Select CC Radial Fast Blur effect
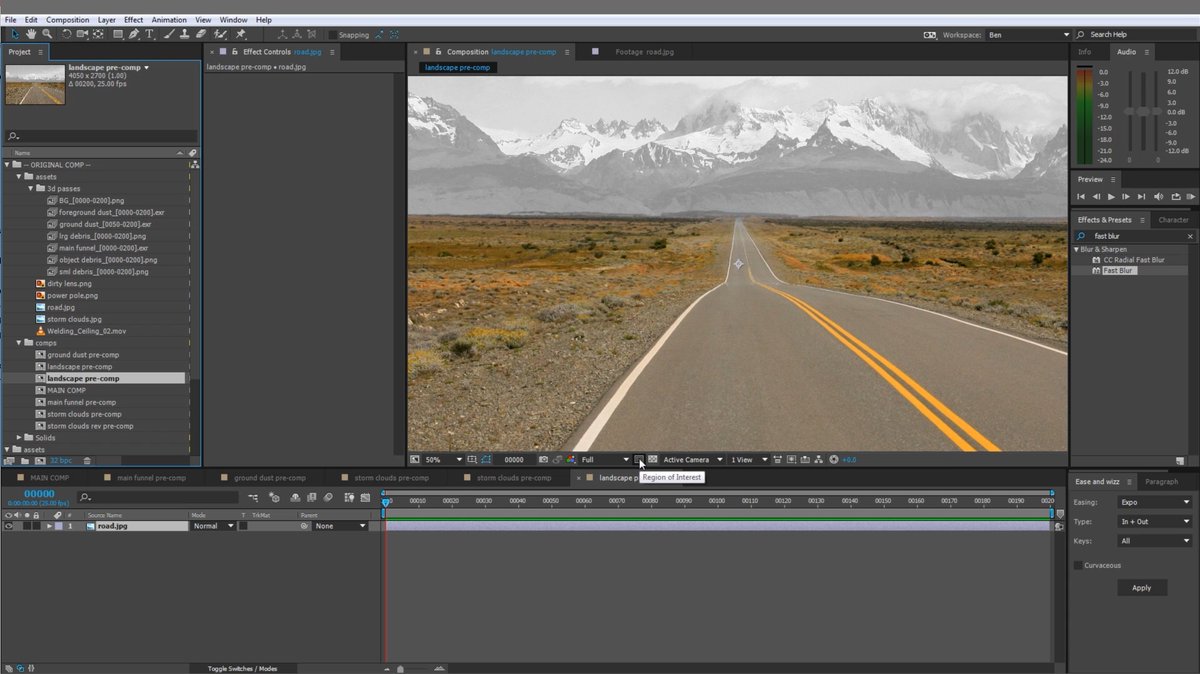This screenshot has width=1200, height=674. [x=1134, y=259]
